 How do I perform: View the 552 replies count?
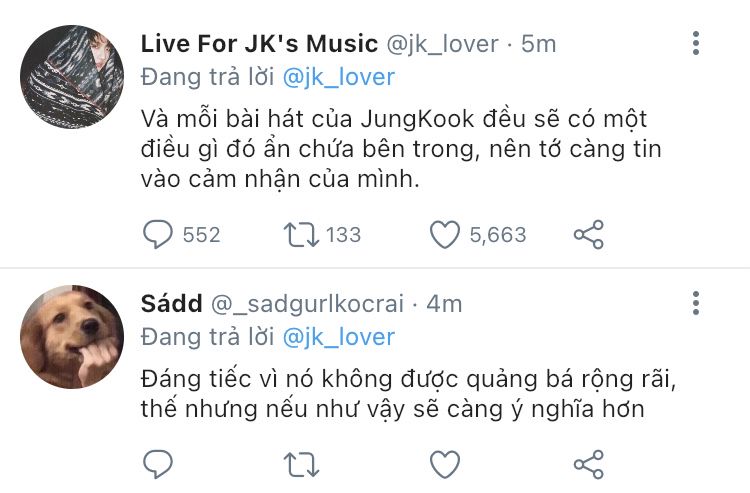[x=201, y=235]
